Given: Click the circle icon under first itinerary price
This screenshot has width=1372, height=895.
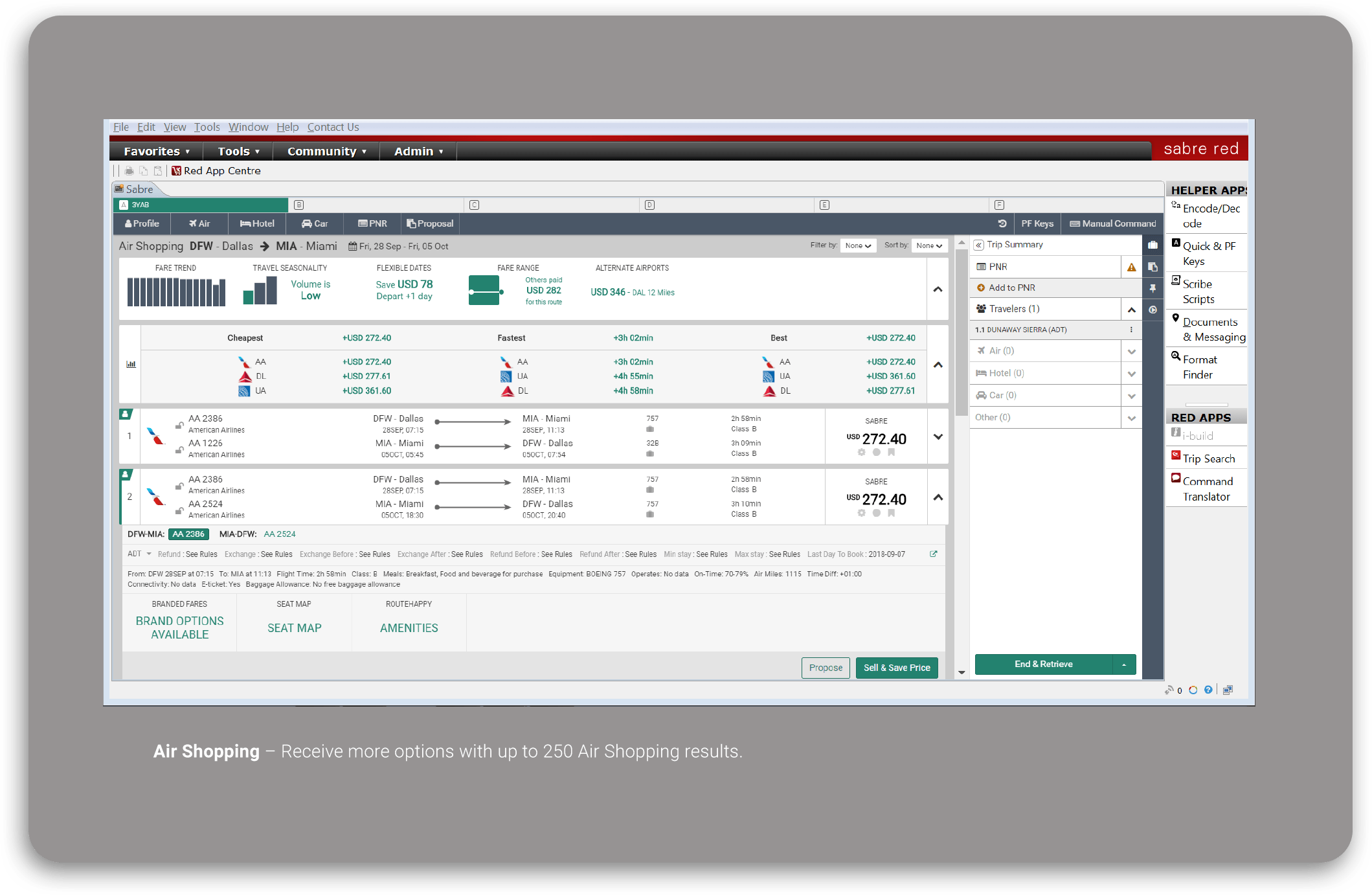Looking at the screenshot, I should pos(876,452).
